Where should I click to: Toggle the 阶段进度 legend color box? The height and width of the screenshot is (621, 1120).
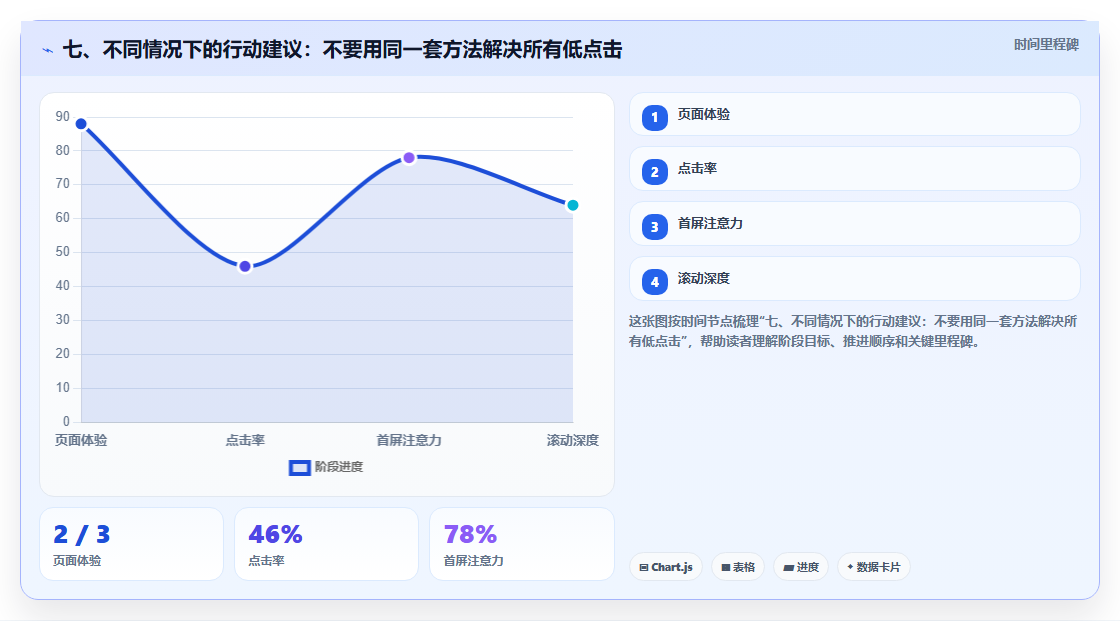pyautogui.click(x=299, y=468)
